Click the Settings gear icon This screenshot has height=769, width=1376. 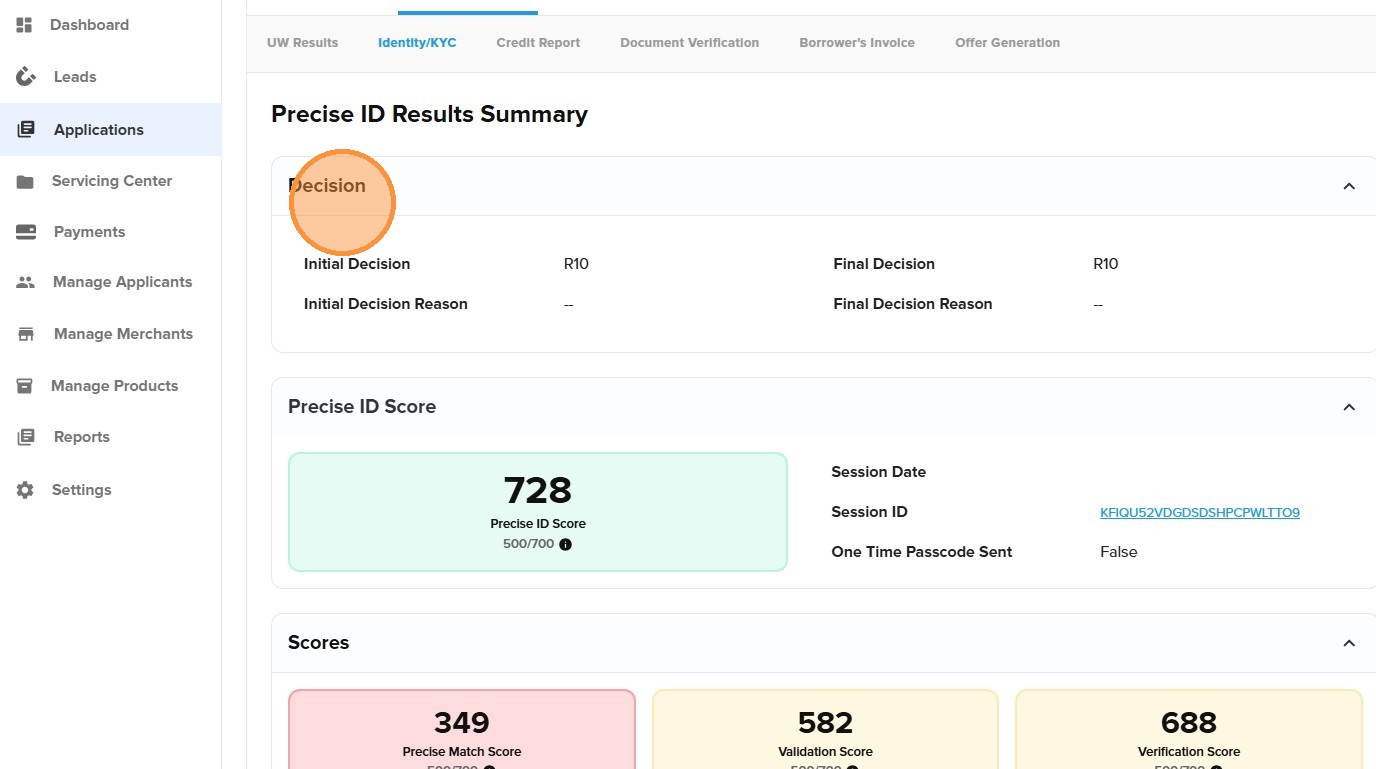pos(25,490)
